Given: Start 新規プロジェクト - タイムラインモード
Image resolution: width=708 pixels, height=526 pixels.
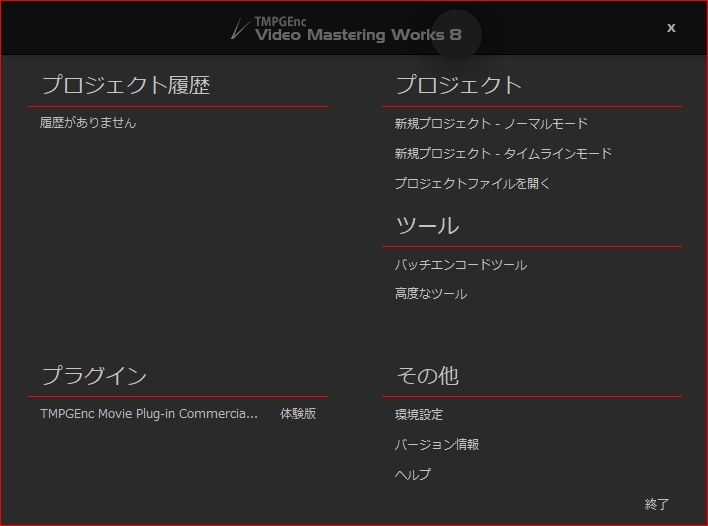Looking at the screenshot, I should pos(503,154).
